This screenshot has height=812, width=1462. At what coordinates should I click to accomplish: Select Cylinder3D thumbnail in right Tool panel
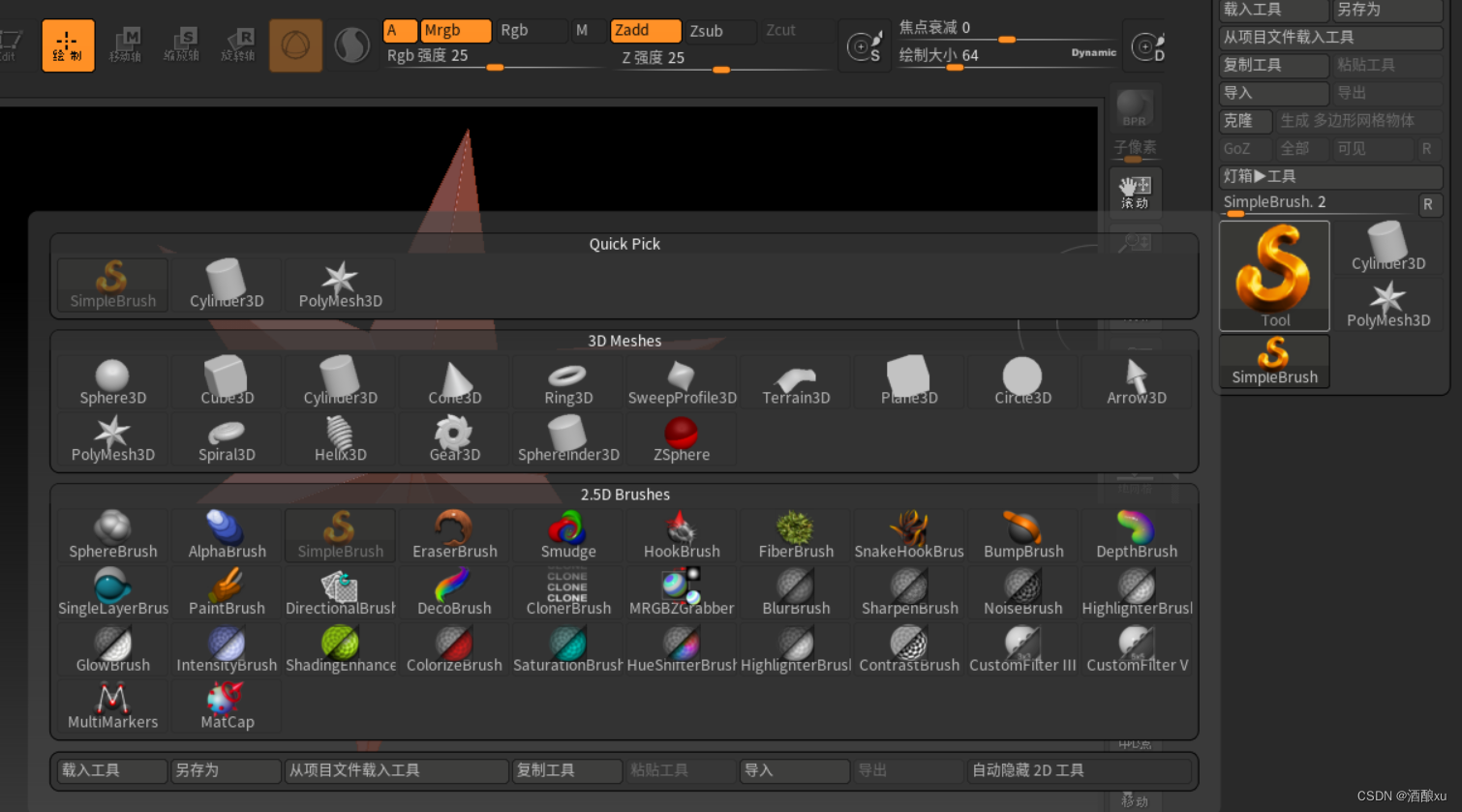[x=1388, y=248]
